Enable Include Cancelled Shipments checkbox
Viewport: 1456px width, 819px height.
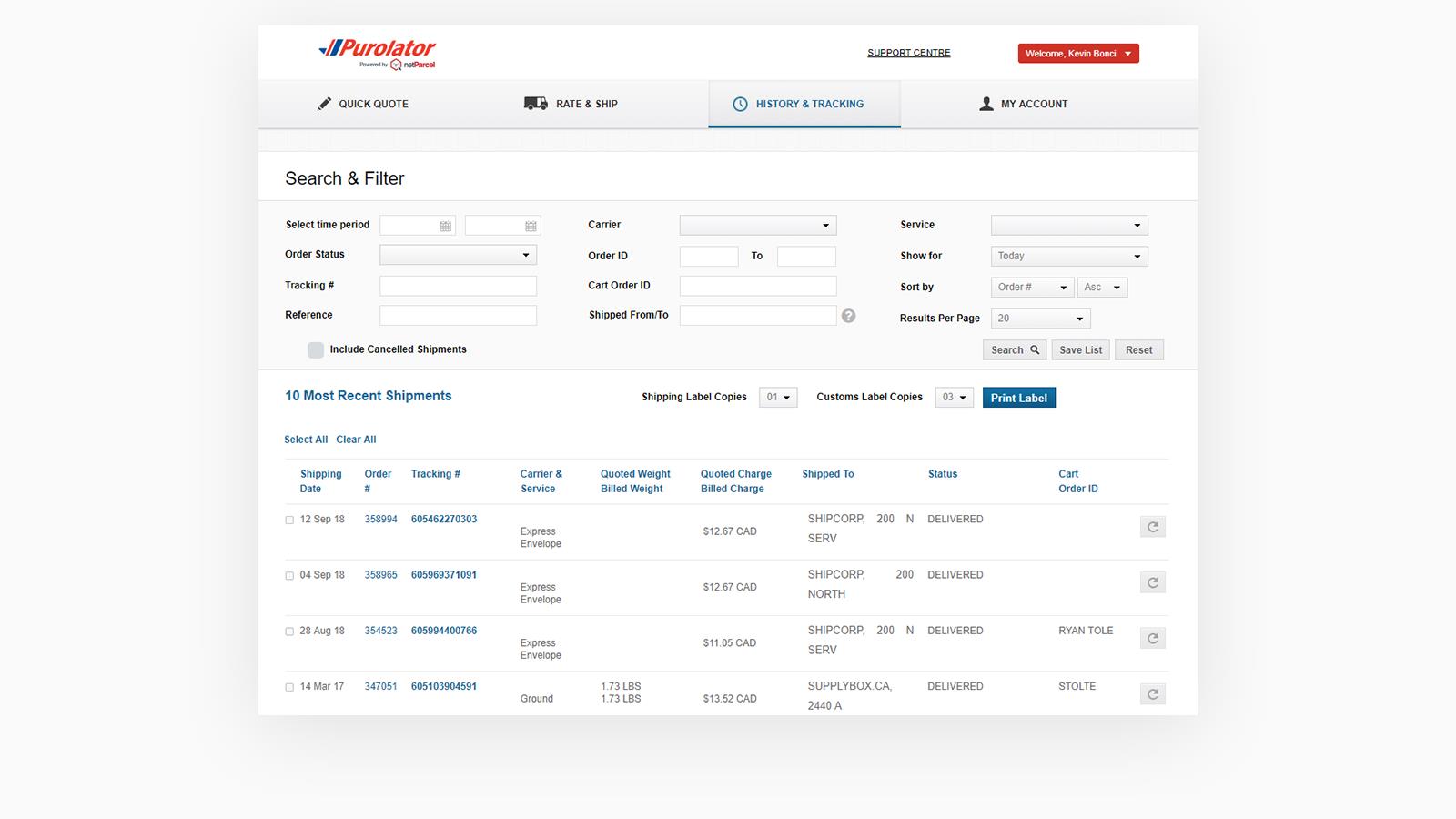pyautogui.click(x=316, y=350)
